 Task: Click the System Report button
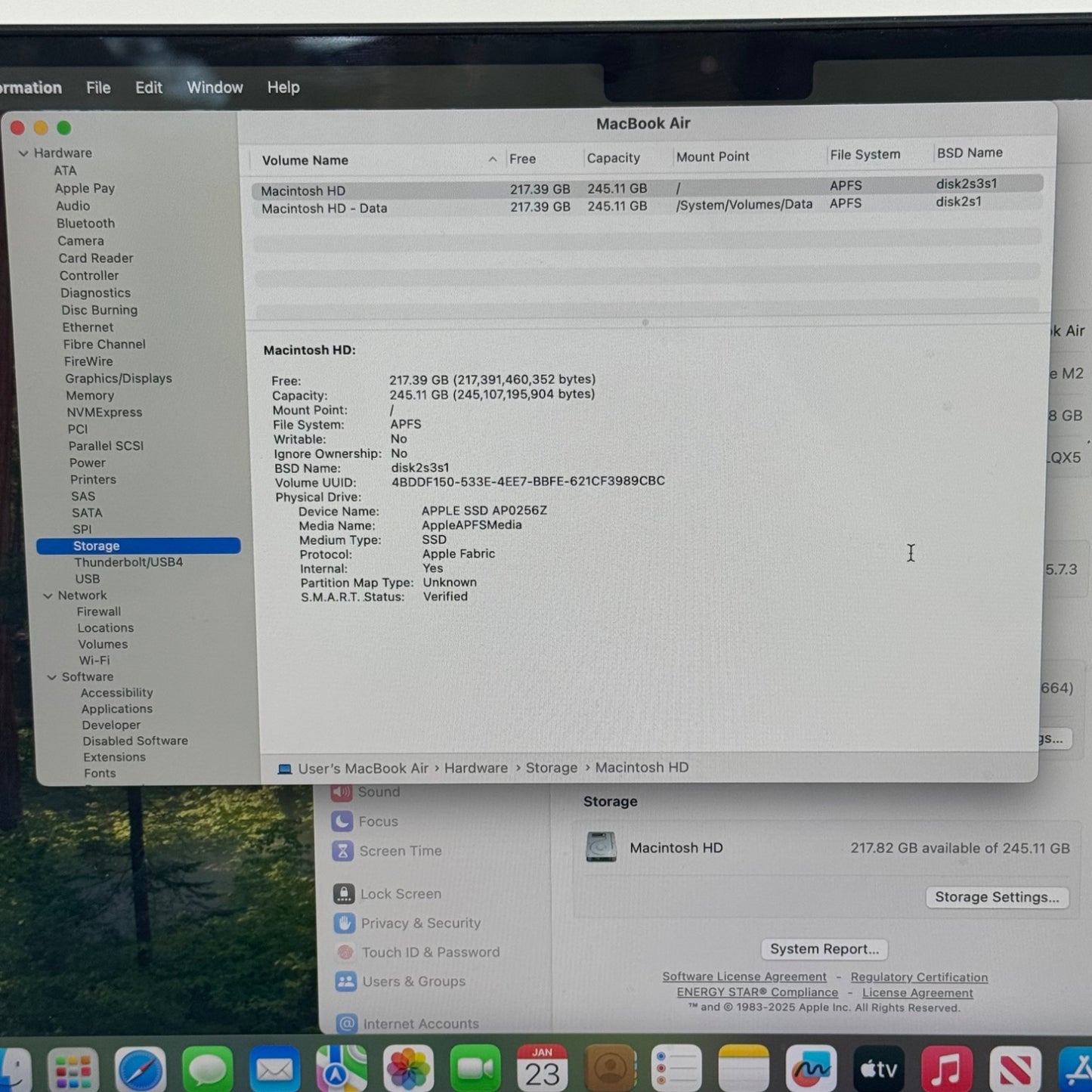pos(824,949)
